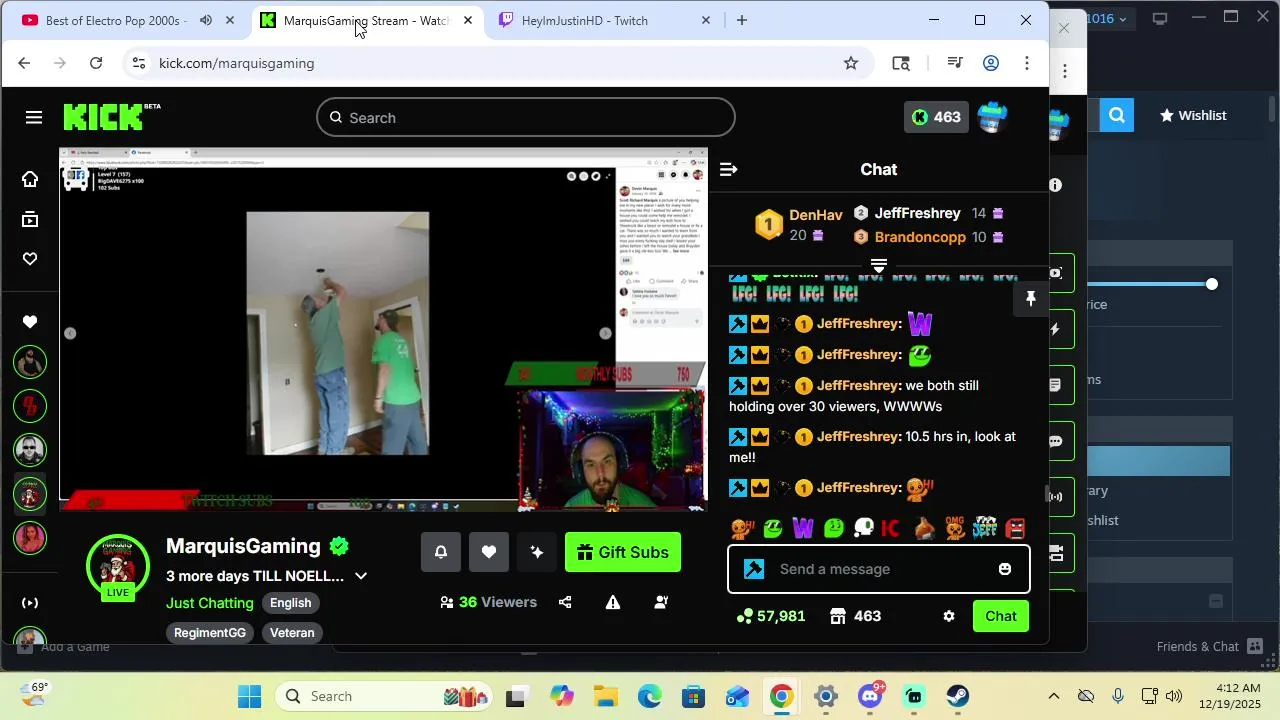The height and width of the screenshot is (720, 1280).
Task: Mute the Electro Pop tab audio icon
Action: pos(206,20)
